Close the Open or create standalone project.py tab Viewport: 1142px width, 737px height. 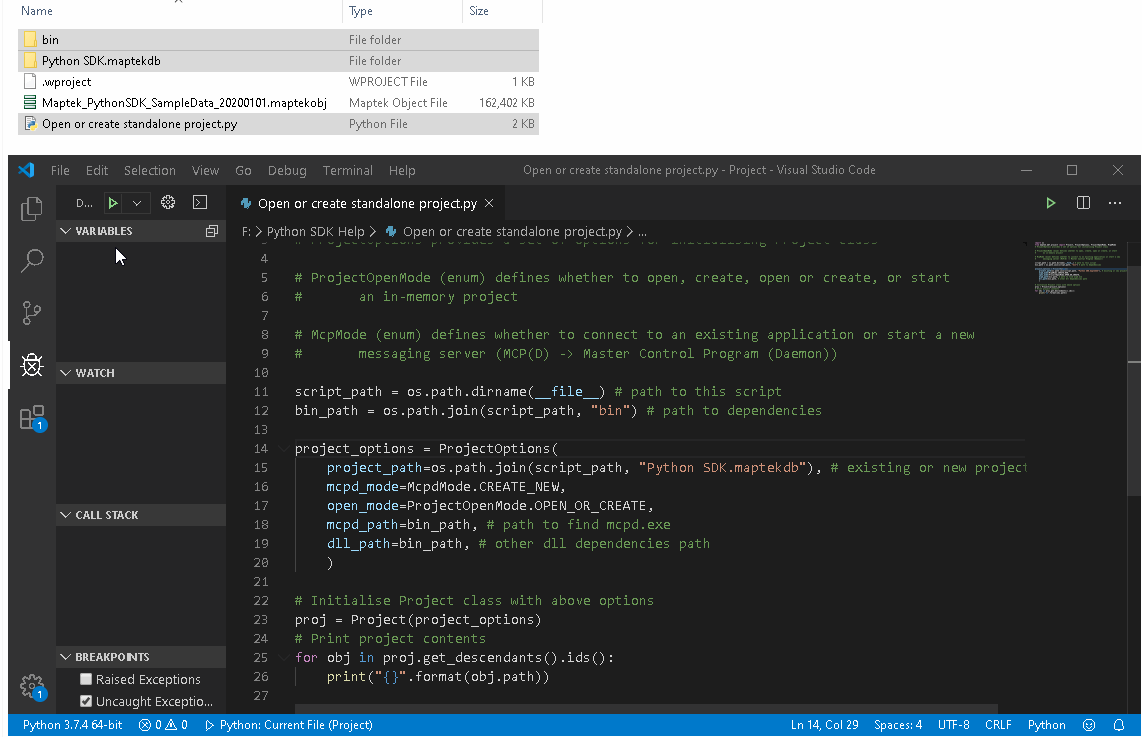[489, 203]
